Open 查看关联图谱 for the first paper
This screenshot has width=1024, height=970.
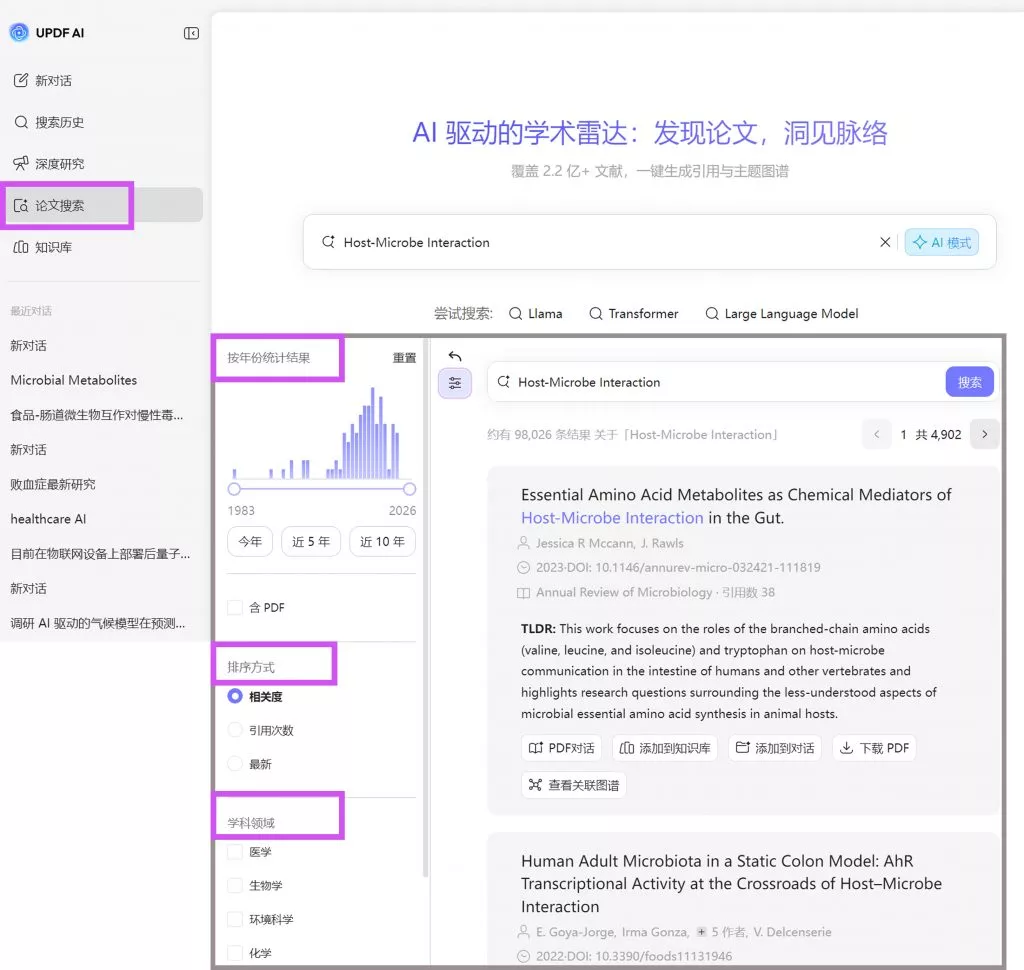[x=574, y=785]
